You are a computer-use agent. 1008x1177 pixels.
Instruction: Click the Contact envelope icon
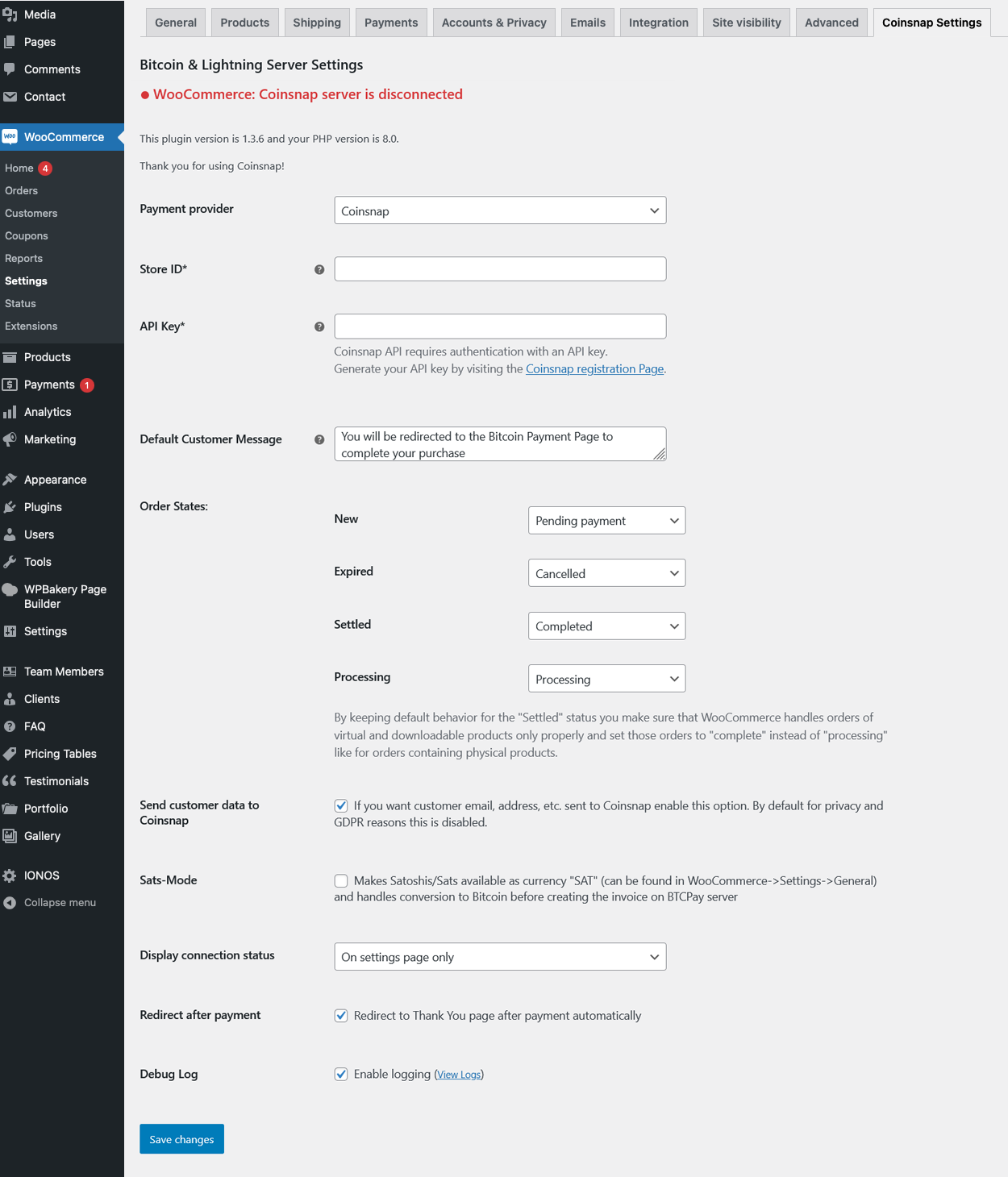pos(10,97)
